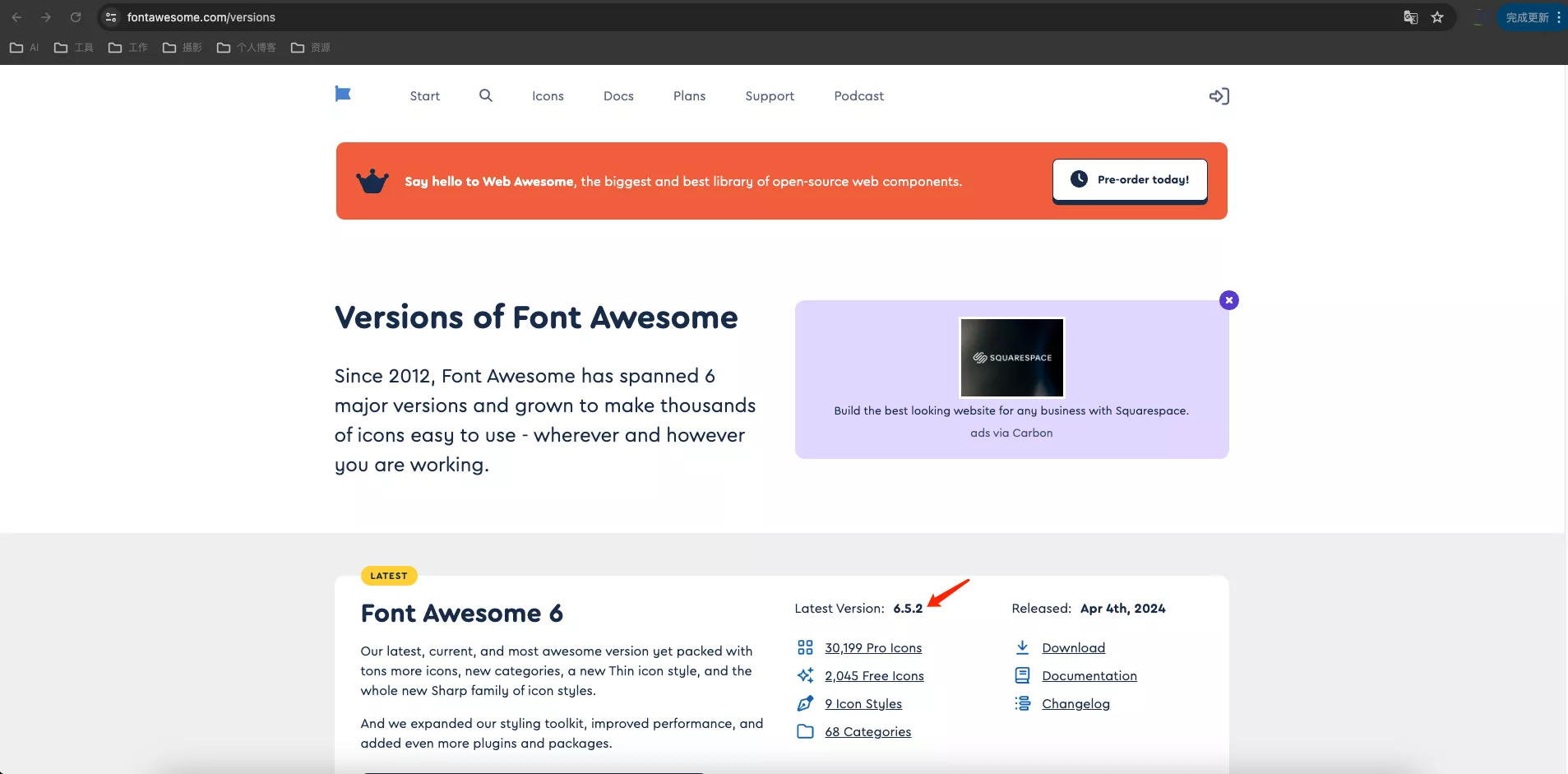Screen dimensions: 1568x774
Task: Open the Docs nav item
Action: coord(618,96)
